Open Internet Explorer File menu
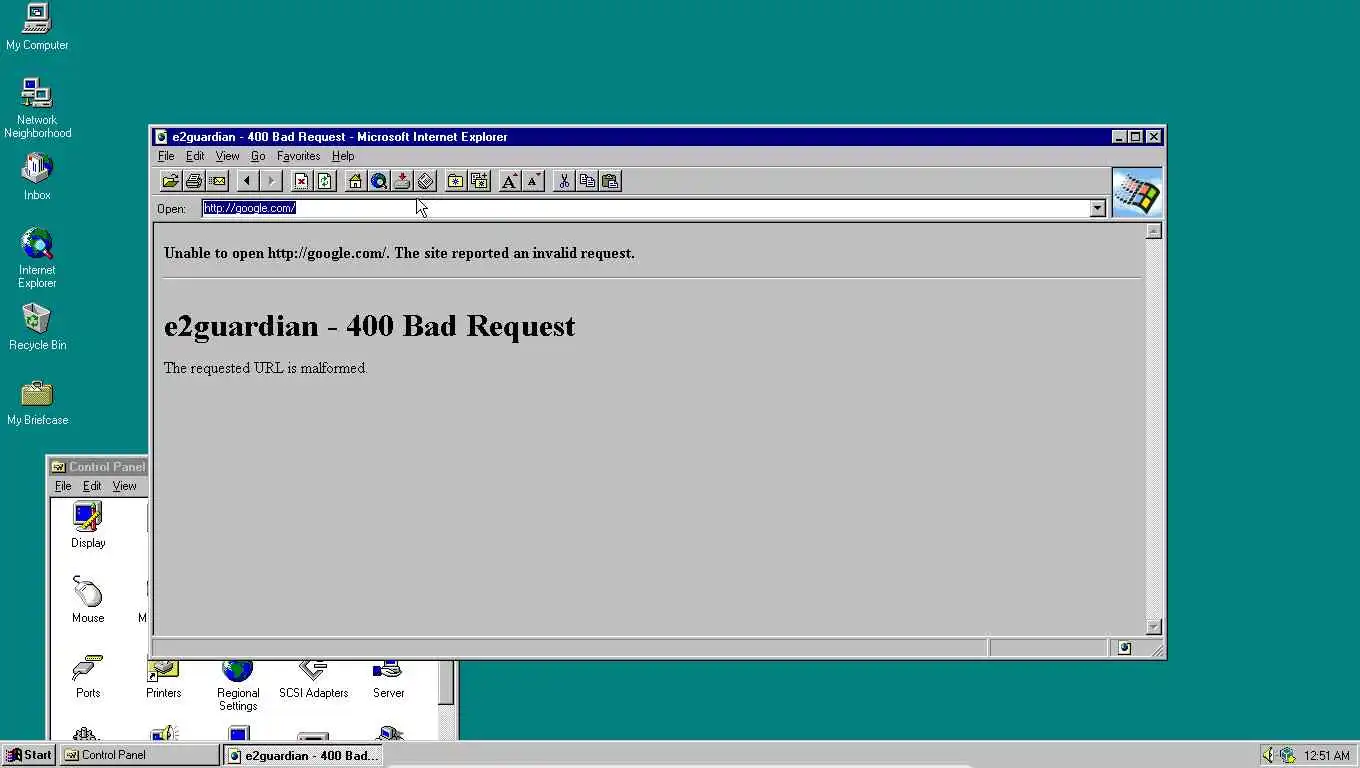 tap(166, 156)
